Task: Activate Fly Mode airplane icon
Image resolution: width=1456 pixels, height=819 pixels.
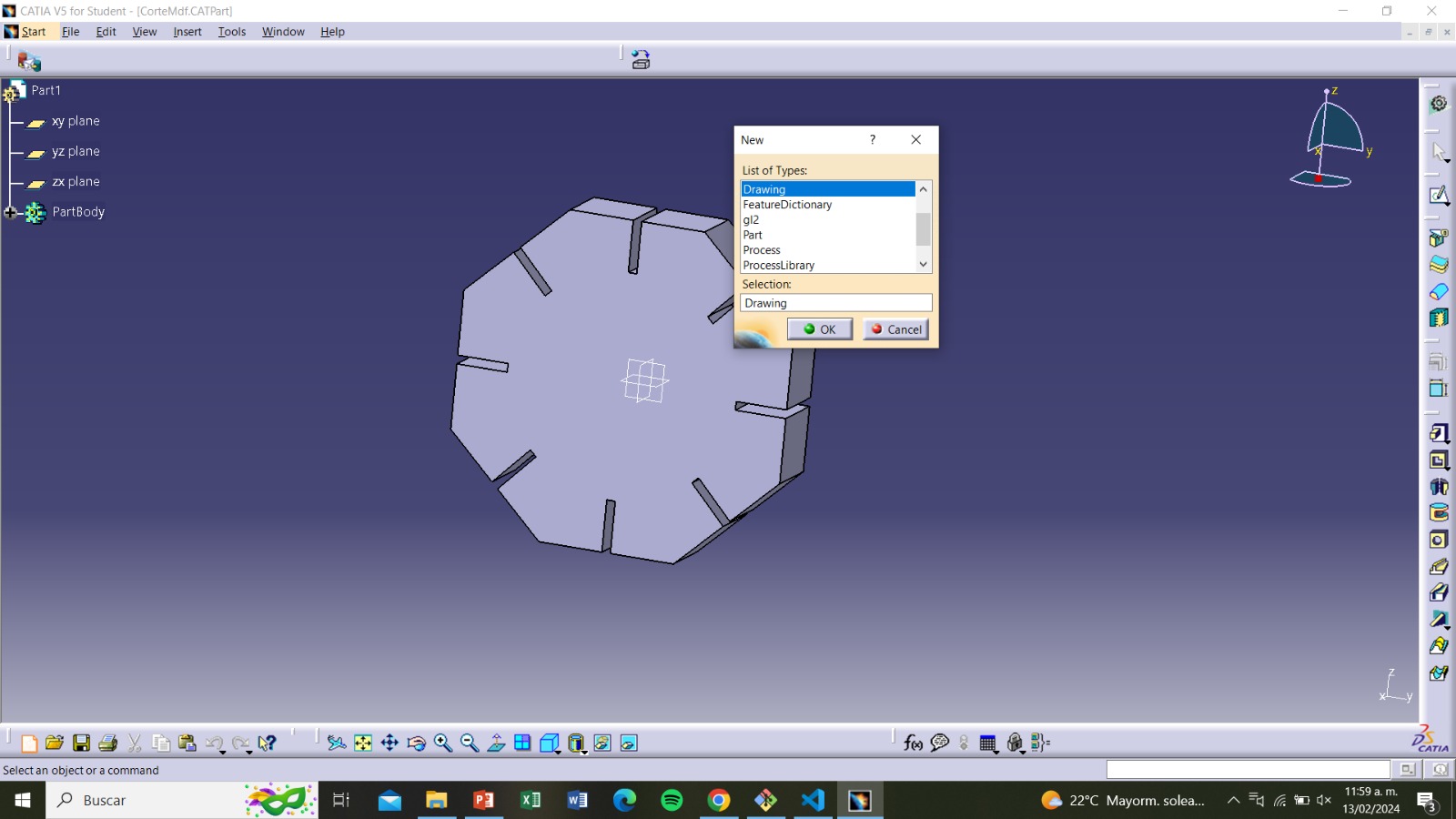Action: coord(337,743)
